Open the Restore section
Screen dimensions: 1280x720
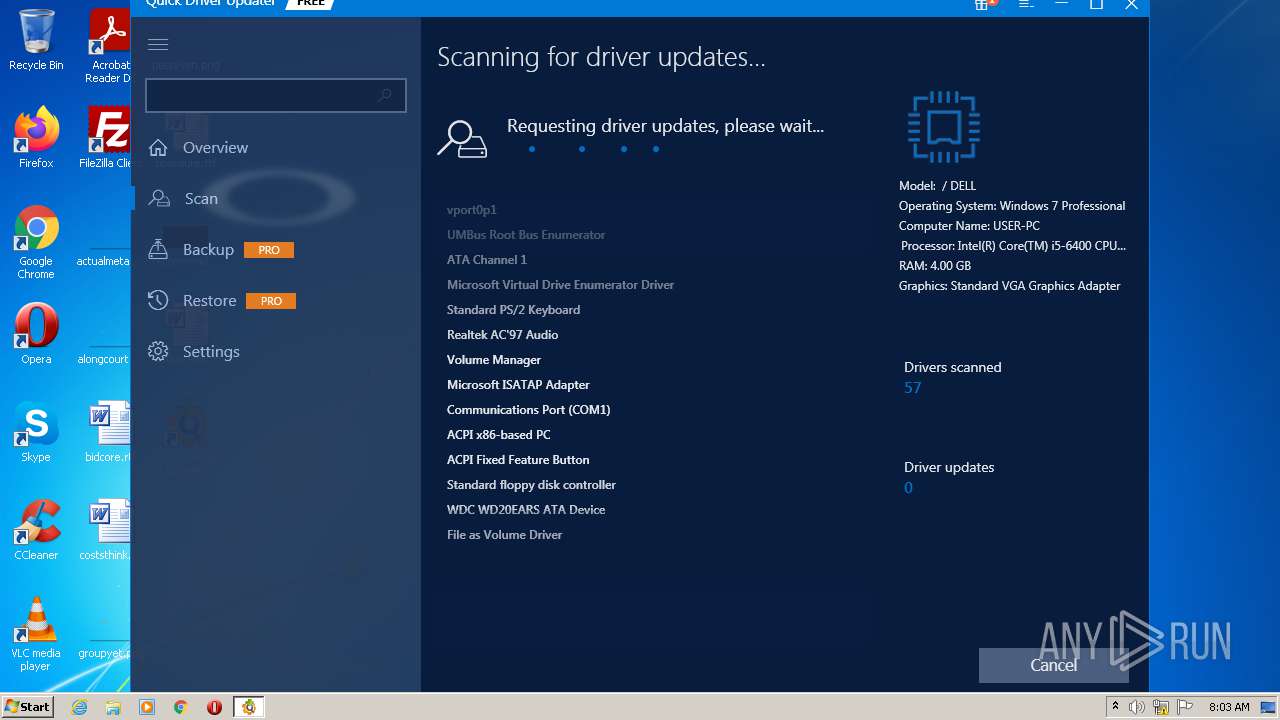click(209, 301)
